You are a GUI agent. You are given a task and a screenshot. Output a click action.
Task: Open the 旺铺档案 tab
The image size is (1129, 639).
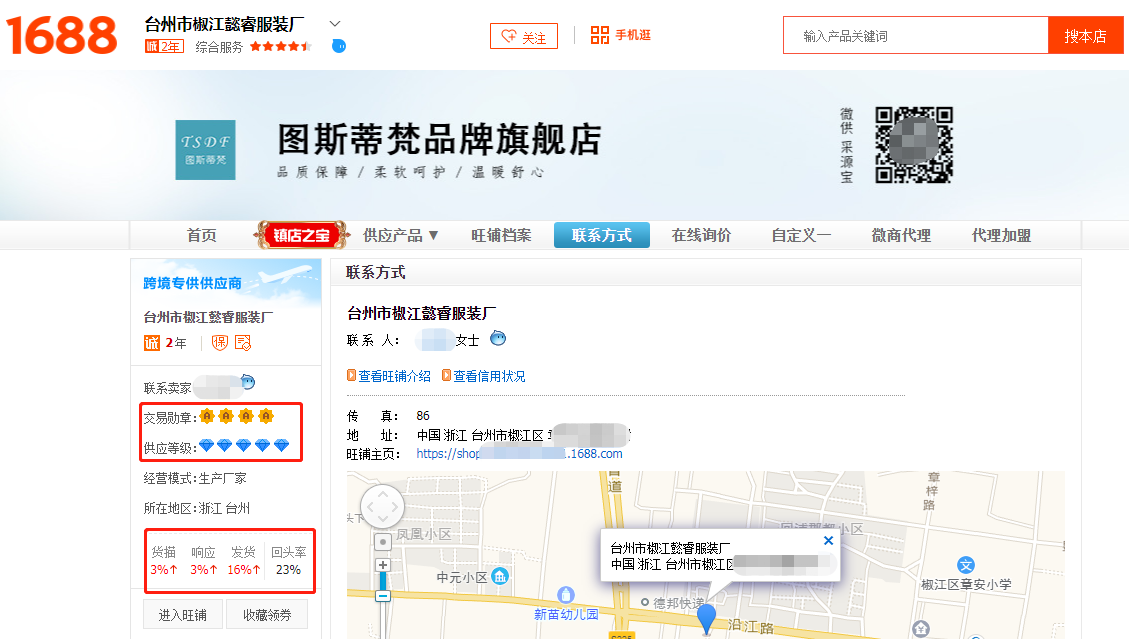point(501,236)
